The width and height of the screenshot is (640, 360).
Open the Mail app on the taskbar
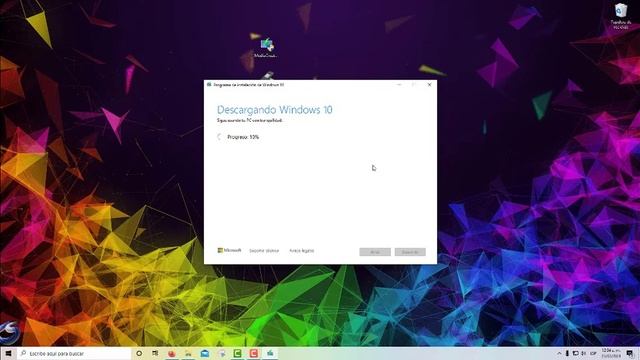click(205, 353)
